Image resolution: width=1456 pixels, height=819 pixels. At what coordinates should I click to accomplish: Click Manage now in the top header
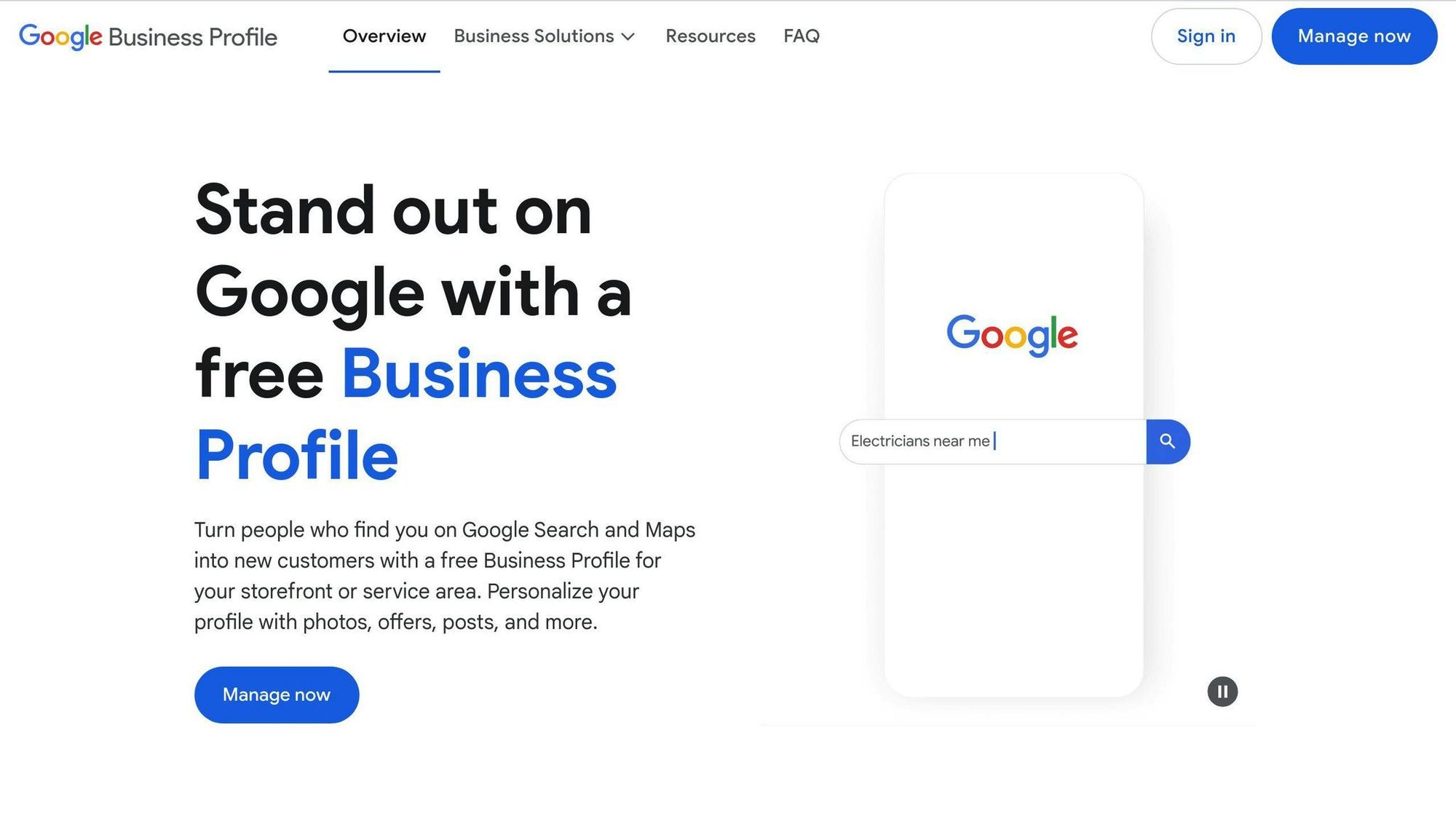coord(1354,36)
